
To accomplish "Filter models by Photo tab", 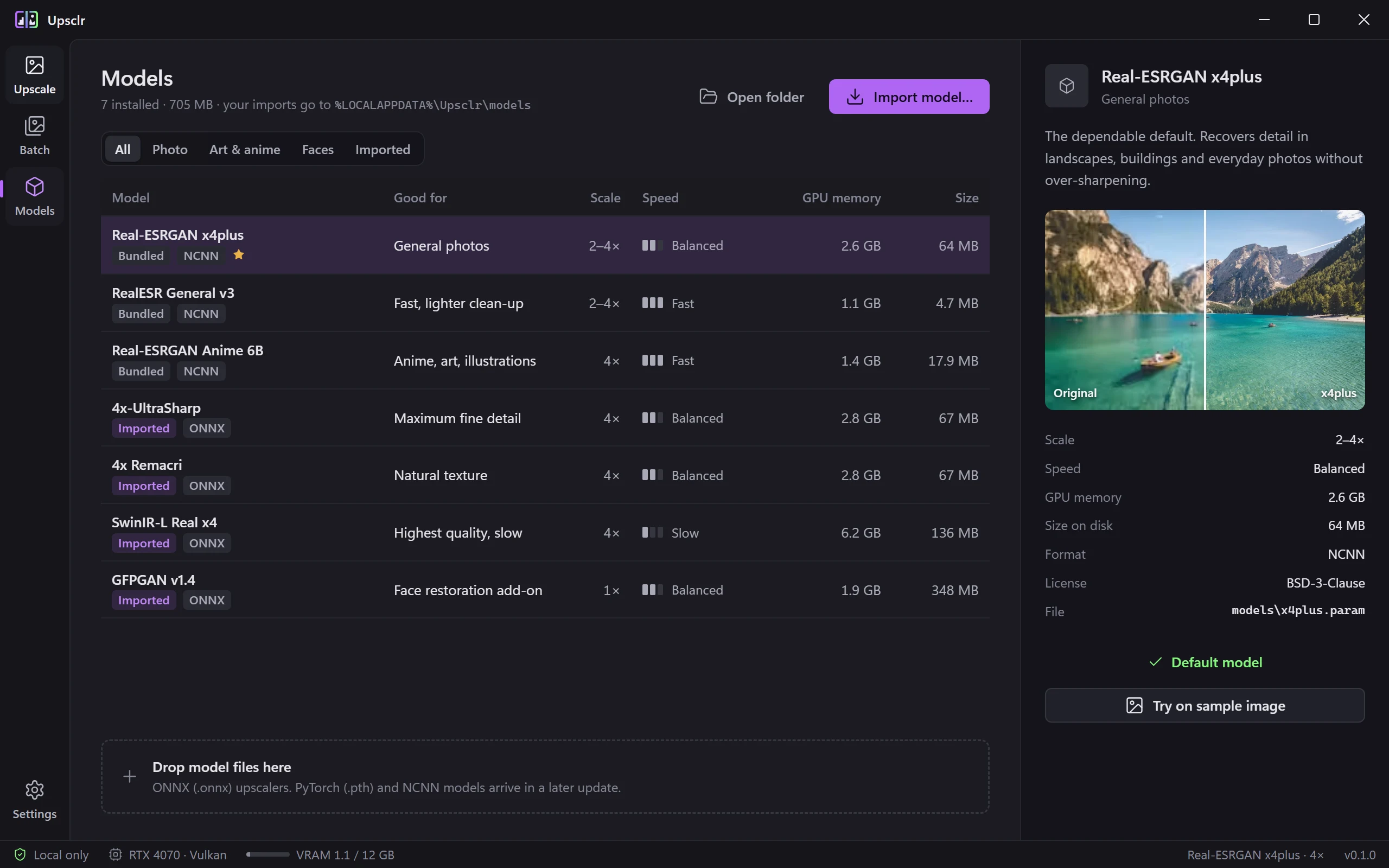I will coord(170,149).
